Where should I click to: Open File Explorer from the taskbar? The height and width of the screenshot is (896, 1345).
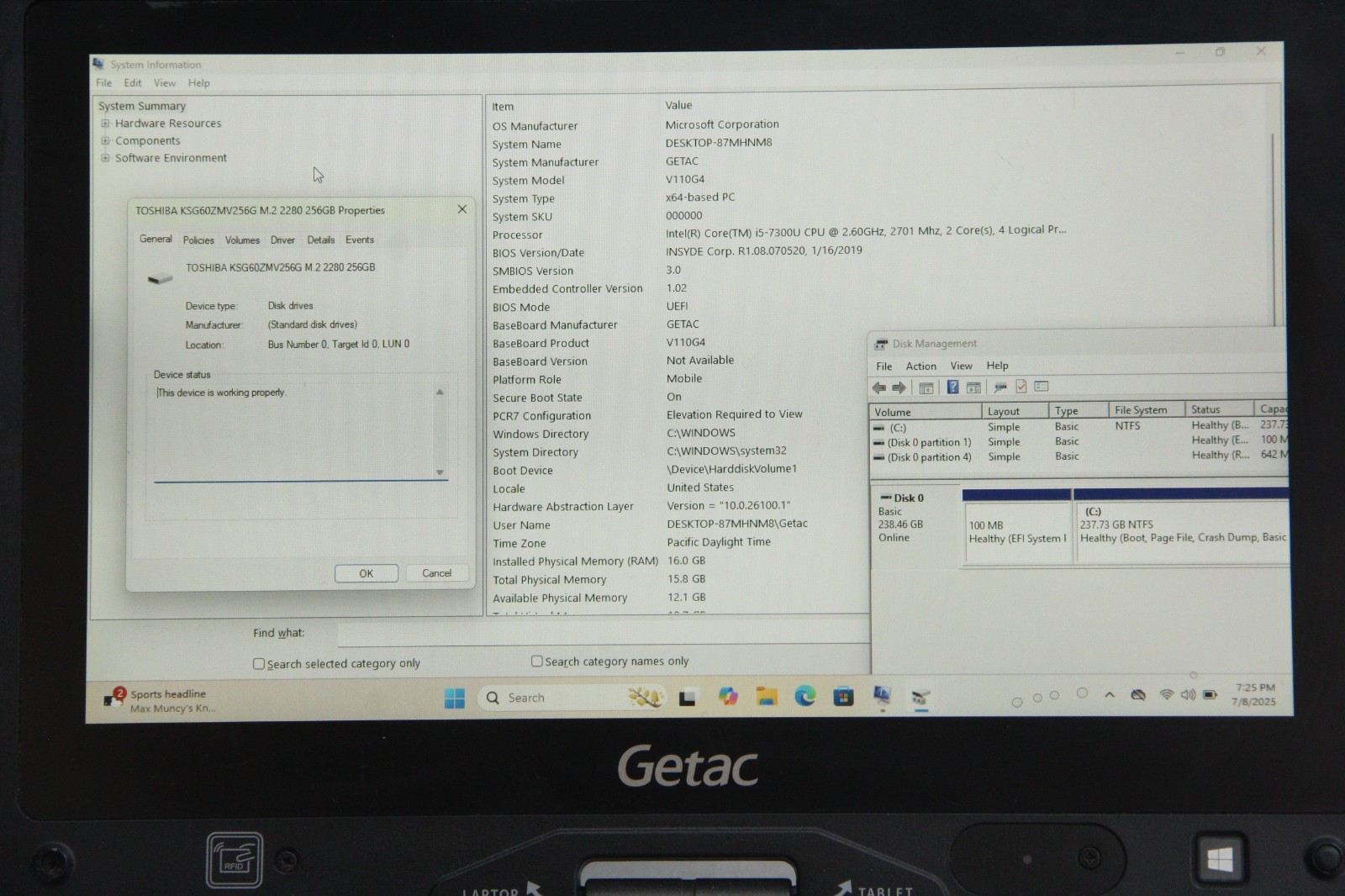click(x=767, y=696)
